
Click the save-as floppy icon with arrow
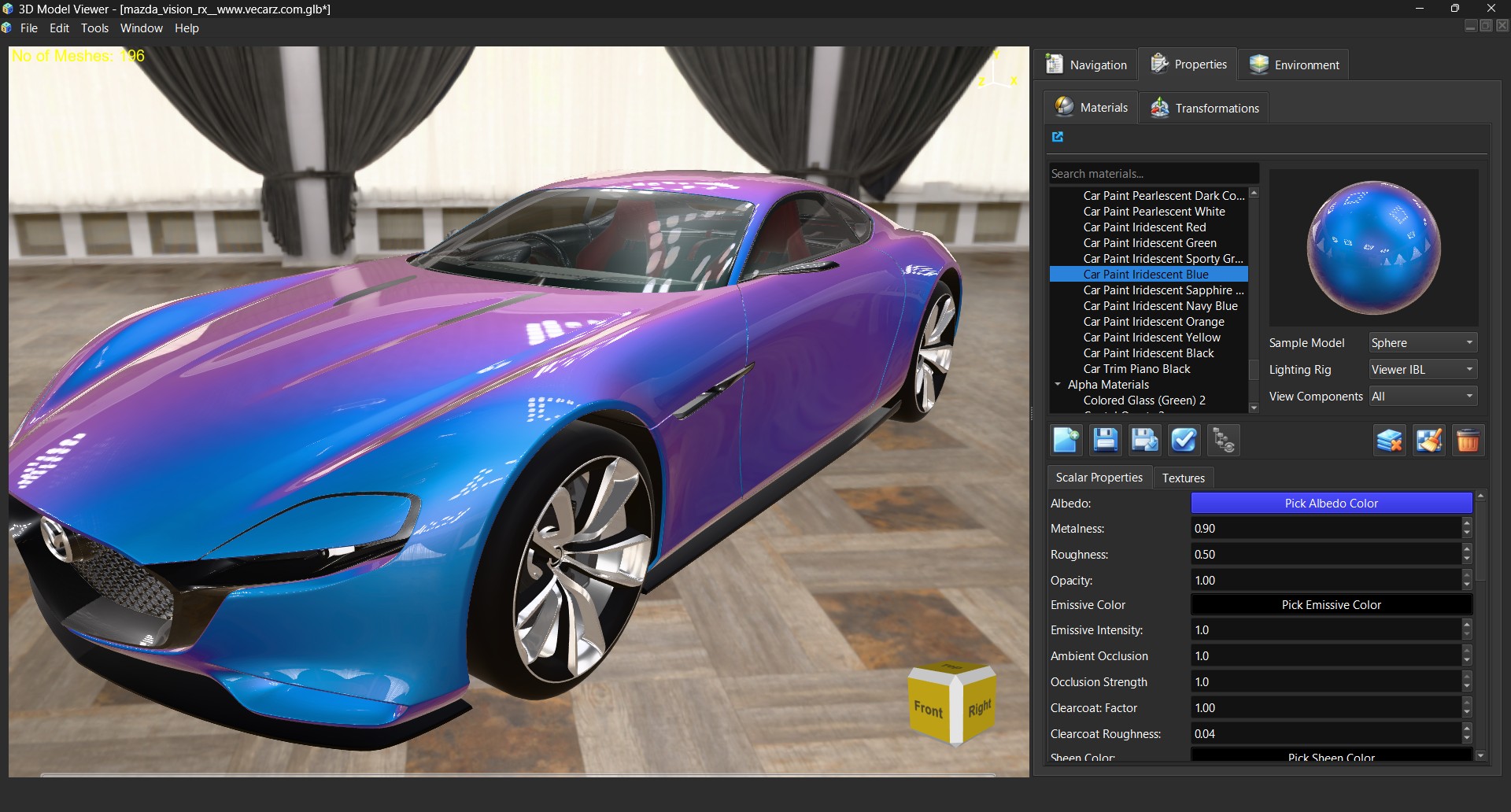point(1145,441)
